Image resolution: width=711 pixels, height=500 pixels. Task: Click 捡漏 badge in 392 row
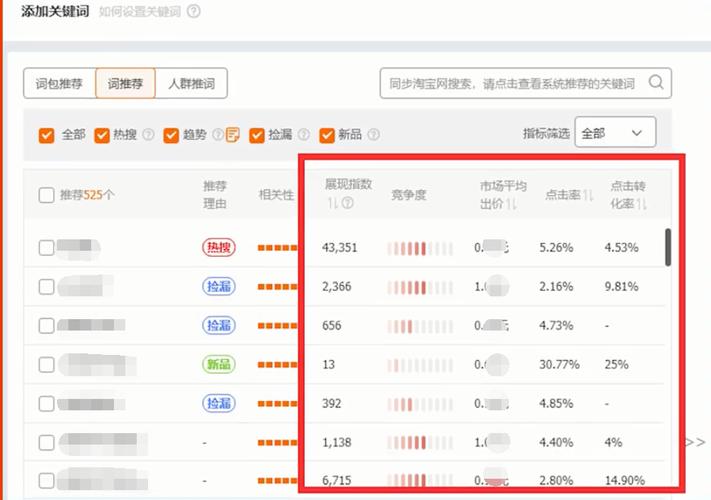[219, 403]
